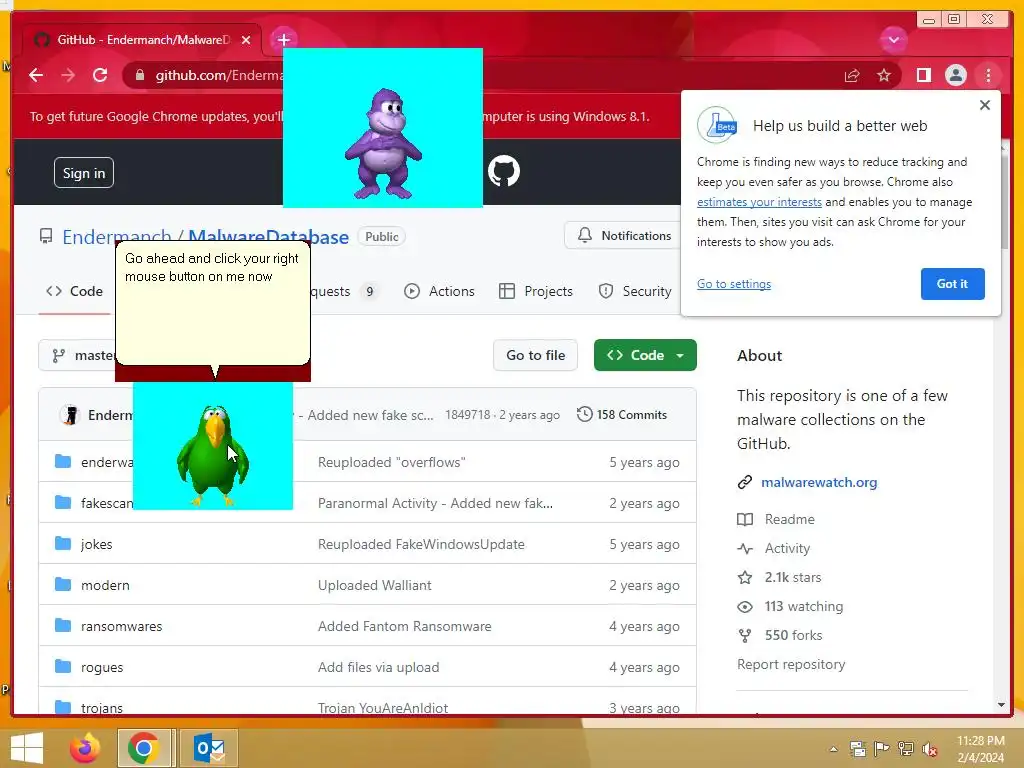1024x768 pixels.
Task: Click the GitHub Octocat logo
Action: click(504, 171)
